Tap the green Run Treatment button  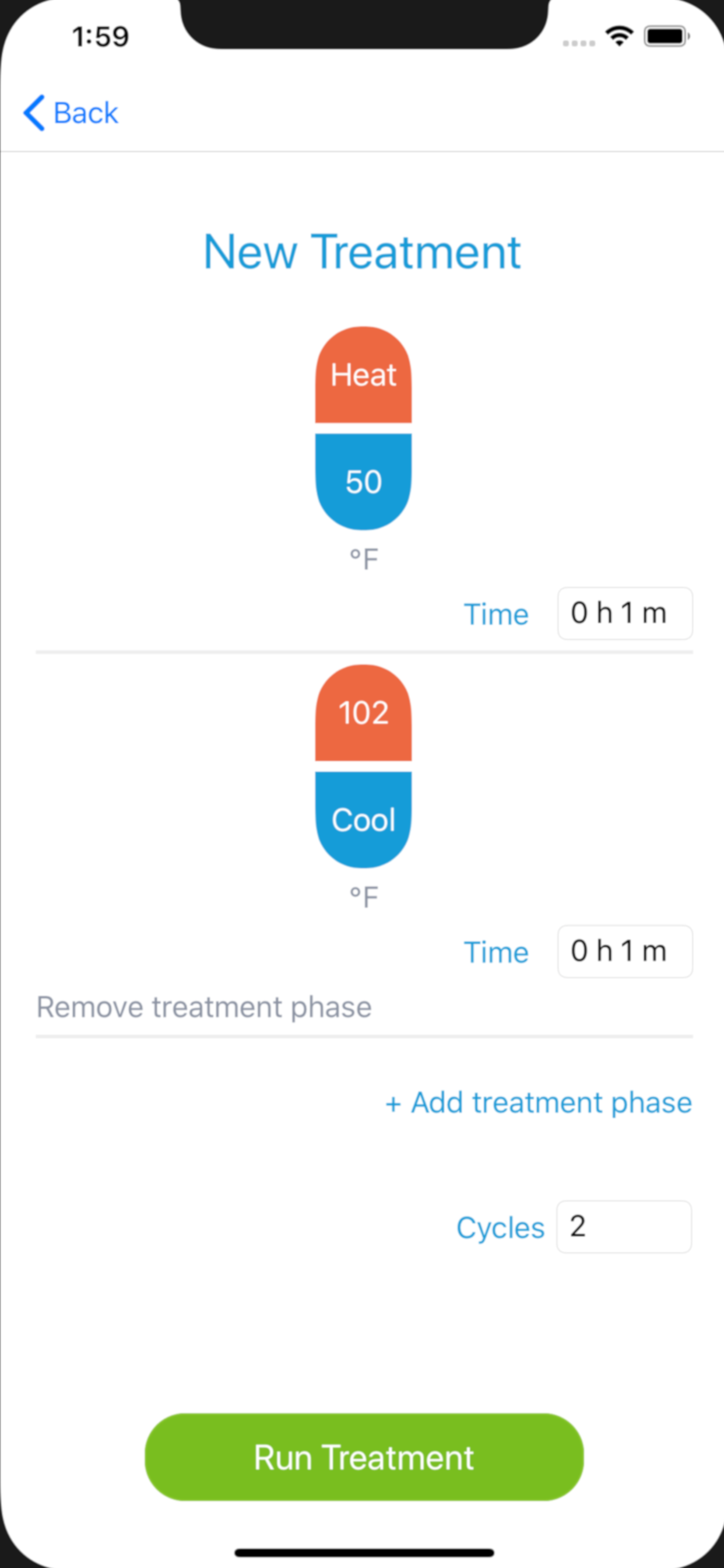coord(364,1457)
